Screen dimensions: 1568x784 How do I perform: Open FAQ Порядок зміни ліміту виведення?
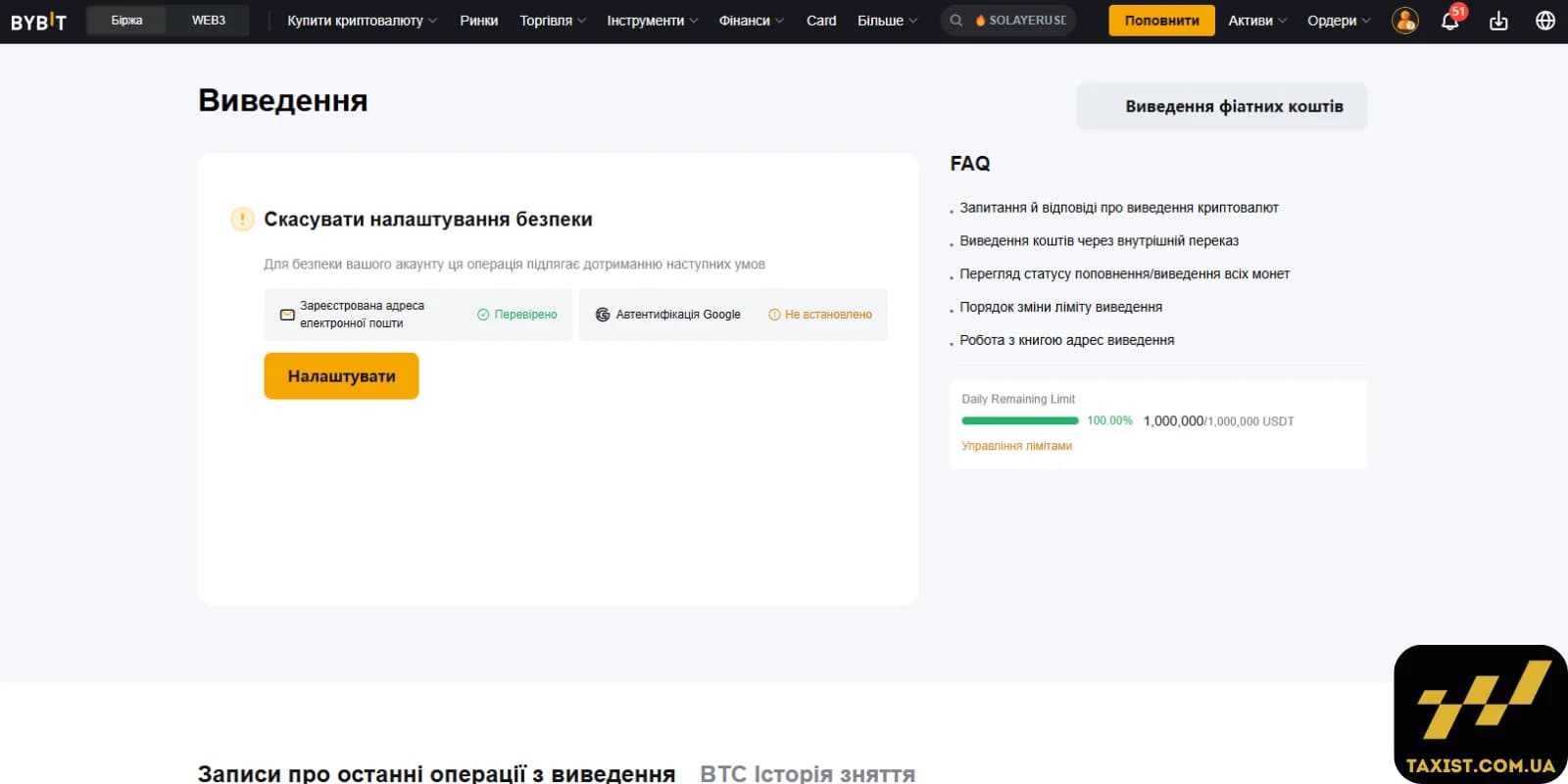coord(1060,308)
